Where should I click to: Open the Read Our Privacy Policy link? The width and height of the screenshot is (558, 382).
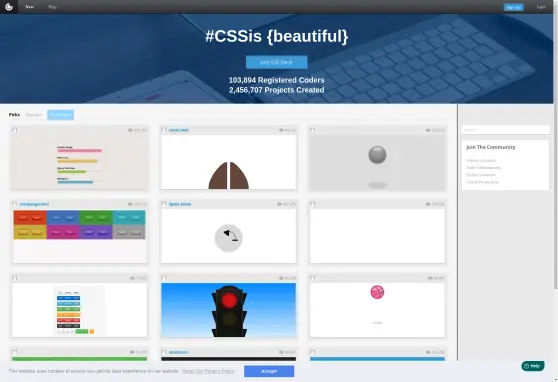[x=208, y=371]
